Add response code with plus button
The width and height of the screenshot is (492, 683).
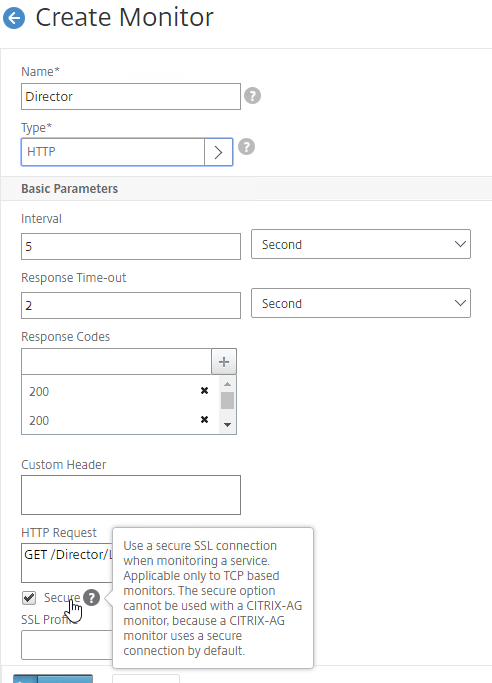(x=224, y=362)
